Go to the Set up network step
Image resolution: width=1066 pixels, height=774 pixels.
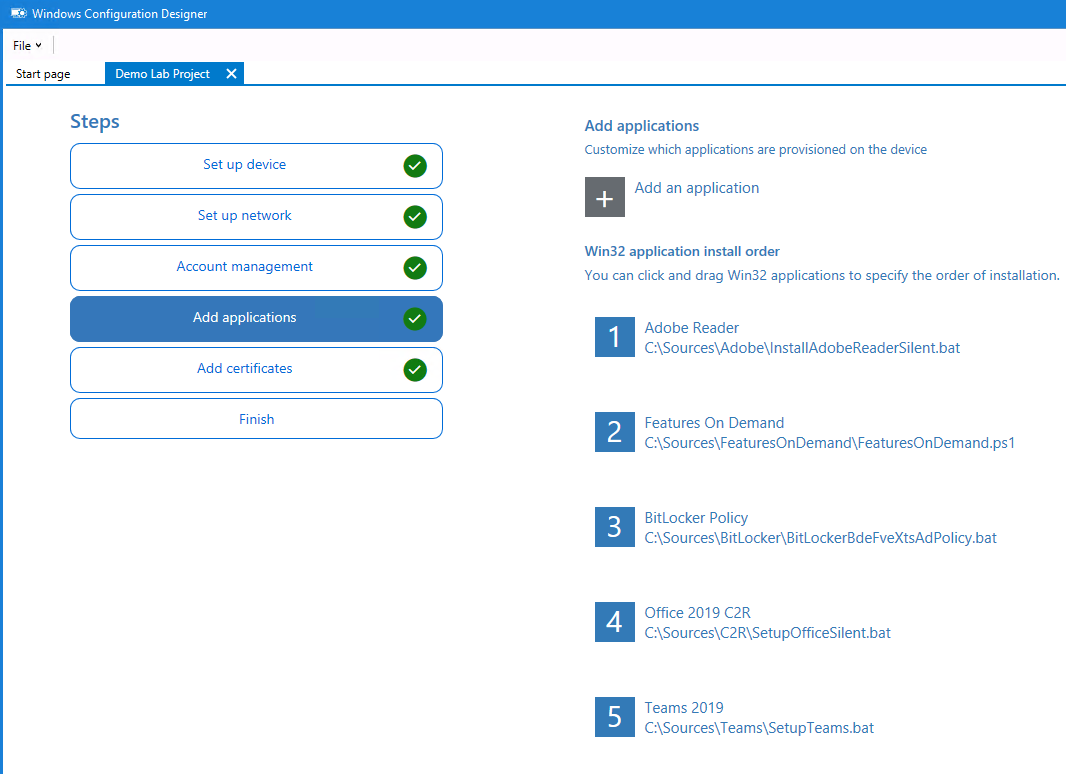tap(256, 217)
